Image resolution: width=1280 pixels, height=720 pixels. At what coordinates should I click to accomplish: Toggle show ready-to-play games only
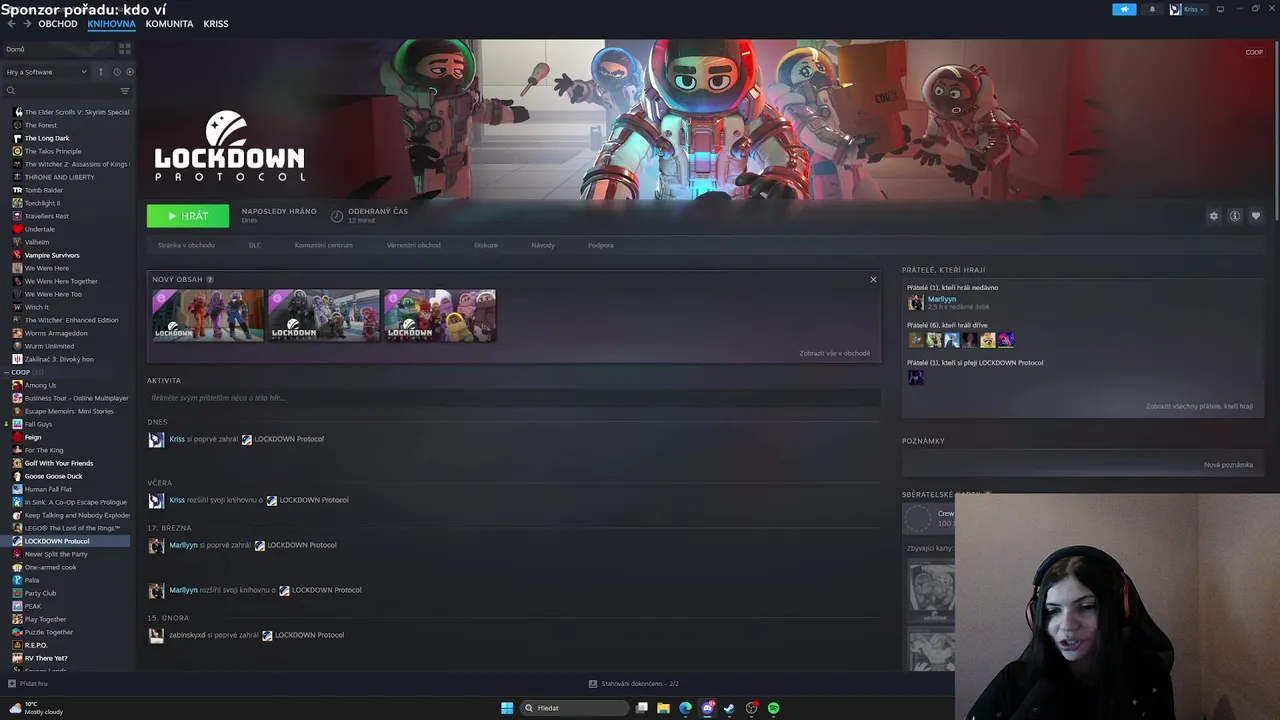coord(129,72)
